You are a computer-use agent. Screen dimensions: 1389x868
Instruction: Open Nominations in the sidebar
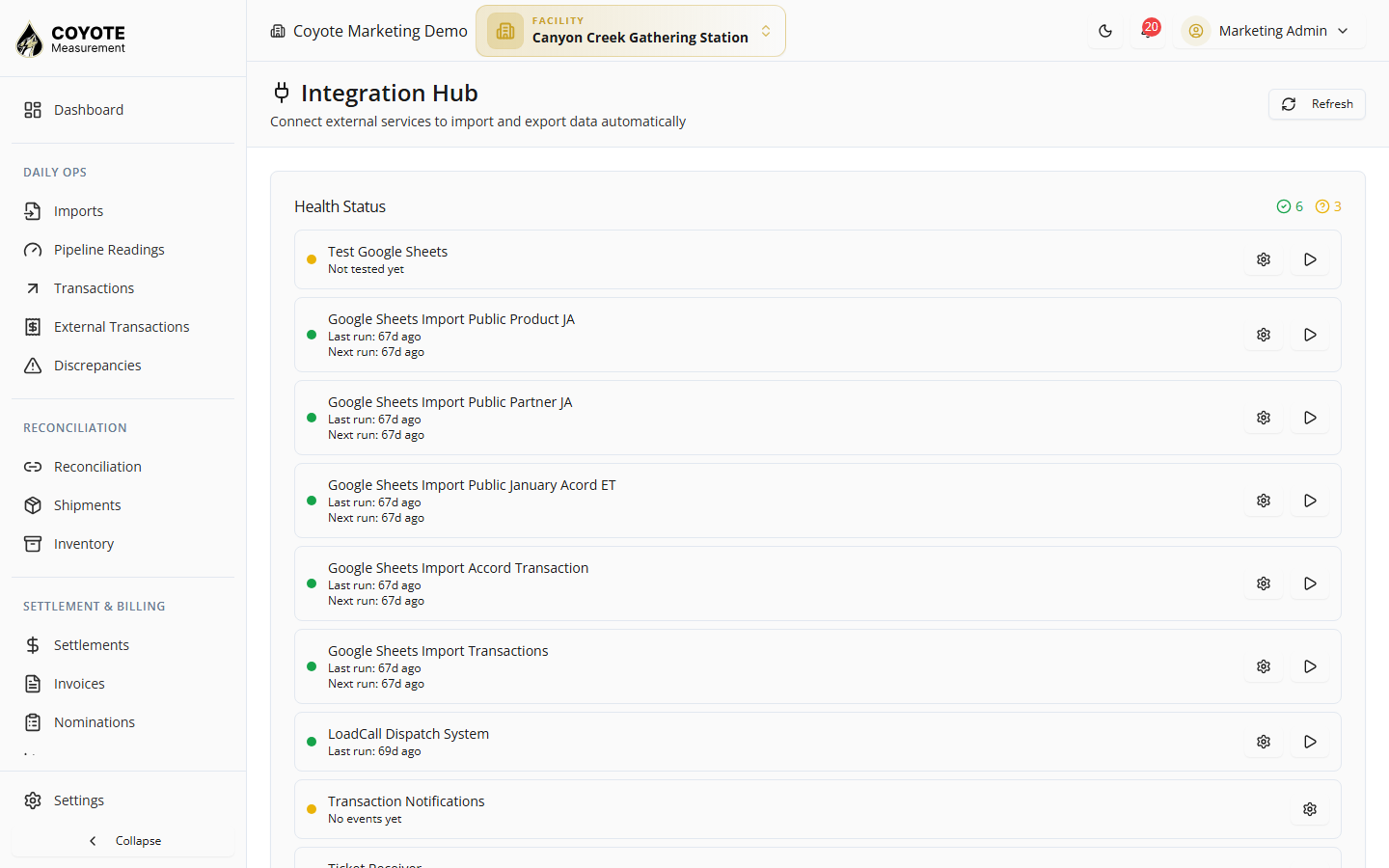click(123, 722)
